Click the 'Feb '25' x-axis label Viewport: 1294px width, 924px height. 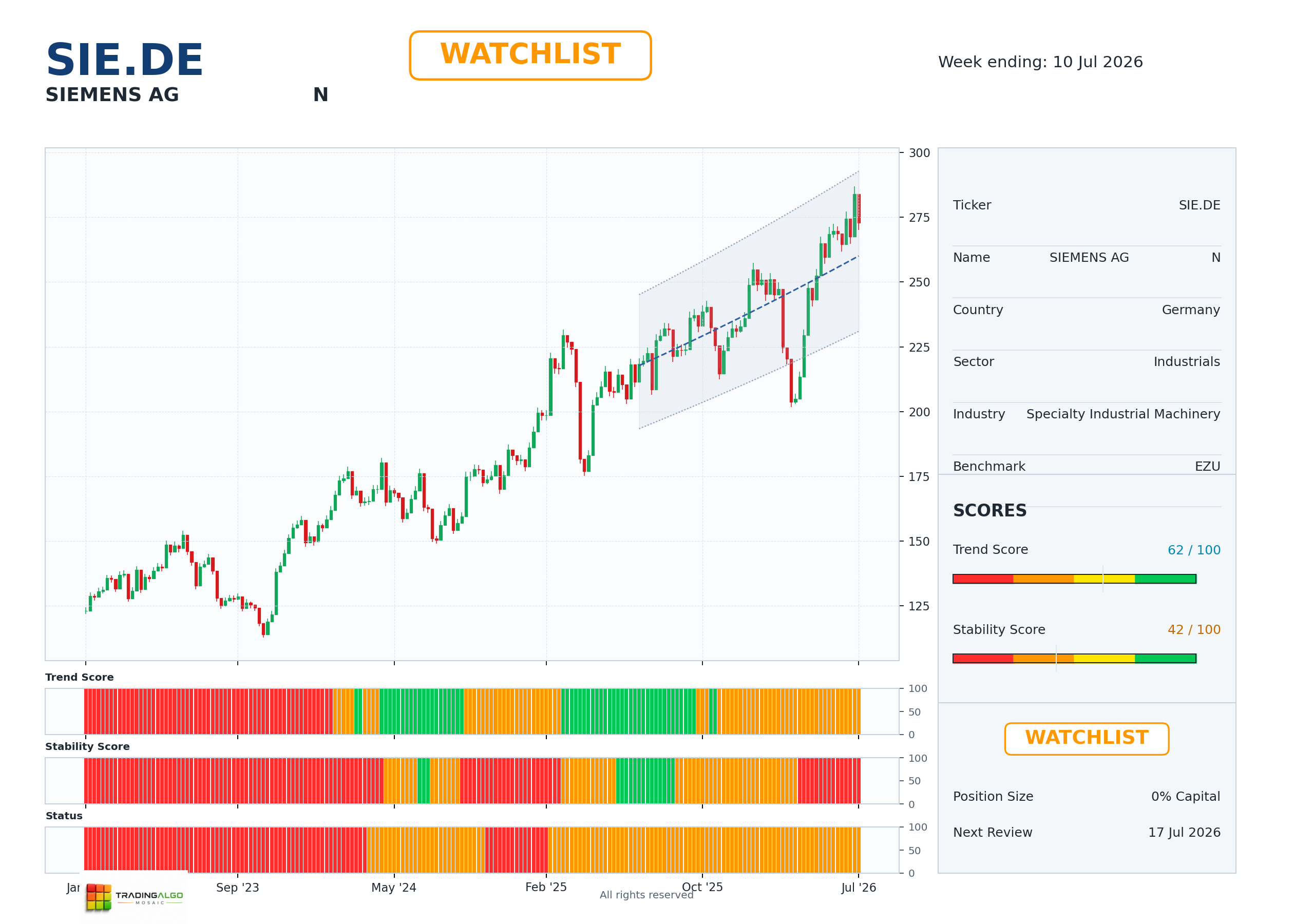coord(546,887)
